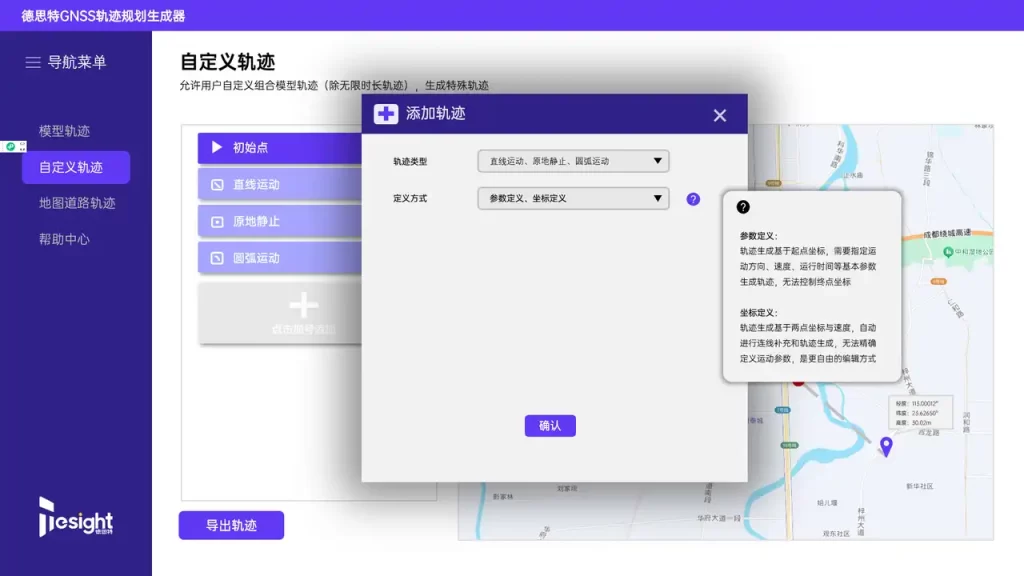Image resolution: width=1024 pixels, height=576 pixels.
Task: Click the 圆弧运动 row icon
Action: tap(217, 259)
